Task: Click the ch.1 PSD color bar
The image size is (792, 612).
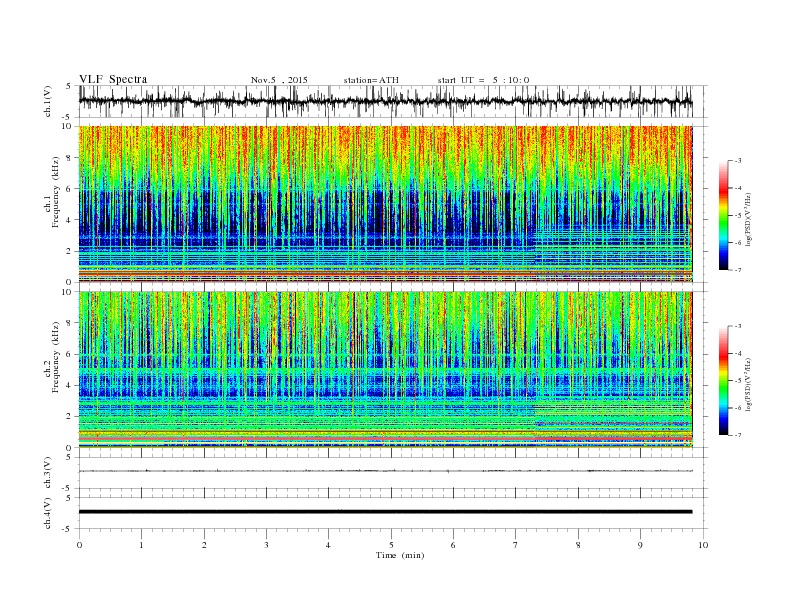Action: click(723, 215)
